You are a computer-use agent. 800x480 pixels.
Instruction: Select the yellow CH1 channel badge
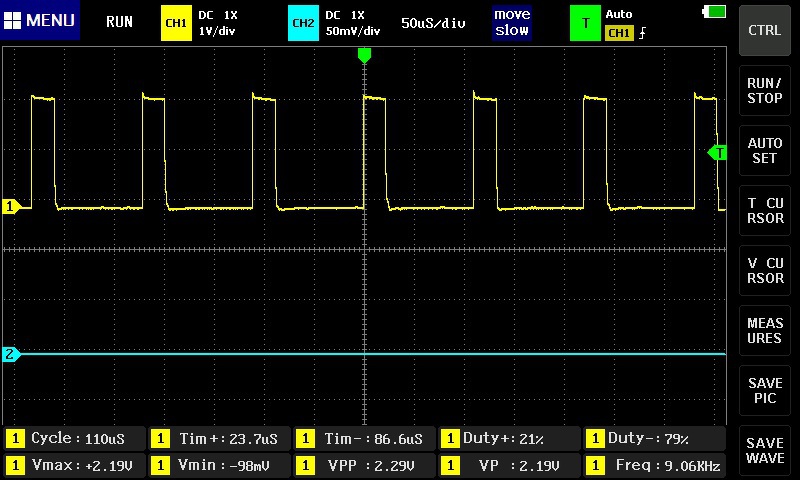[x=176, y=22]
